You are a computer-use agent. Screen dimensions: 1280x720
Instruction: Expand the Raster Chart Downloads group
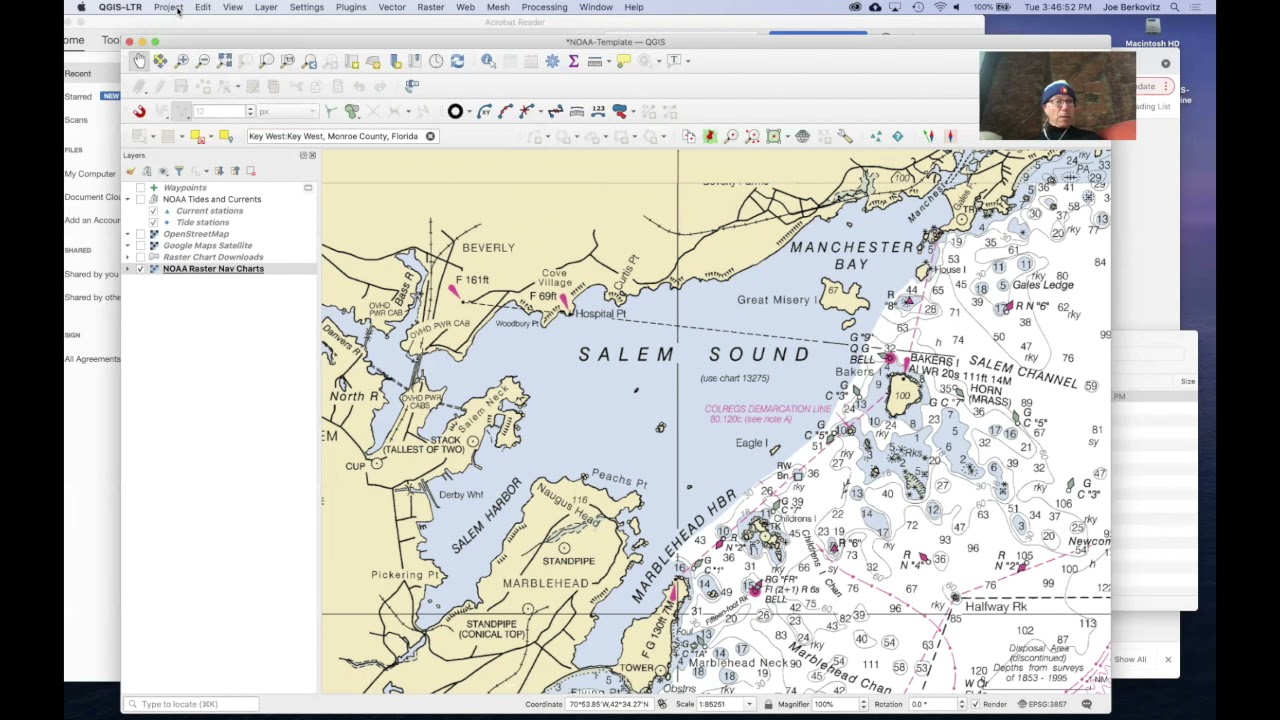127,257
